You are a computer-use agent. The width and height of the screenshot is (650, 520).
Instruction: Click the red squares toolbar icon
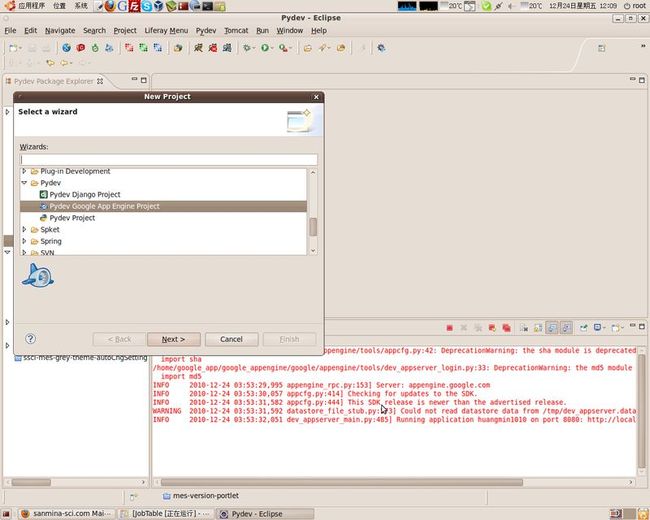pyautogui.click(x=129, y=48)
